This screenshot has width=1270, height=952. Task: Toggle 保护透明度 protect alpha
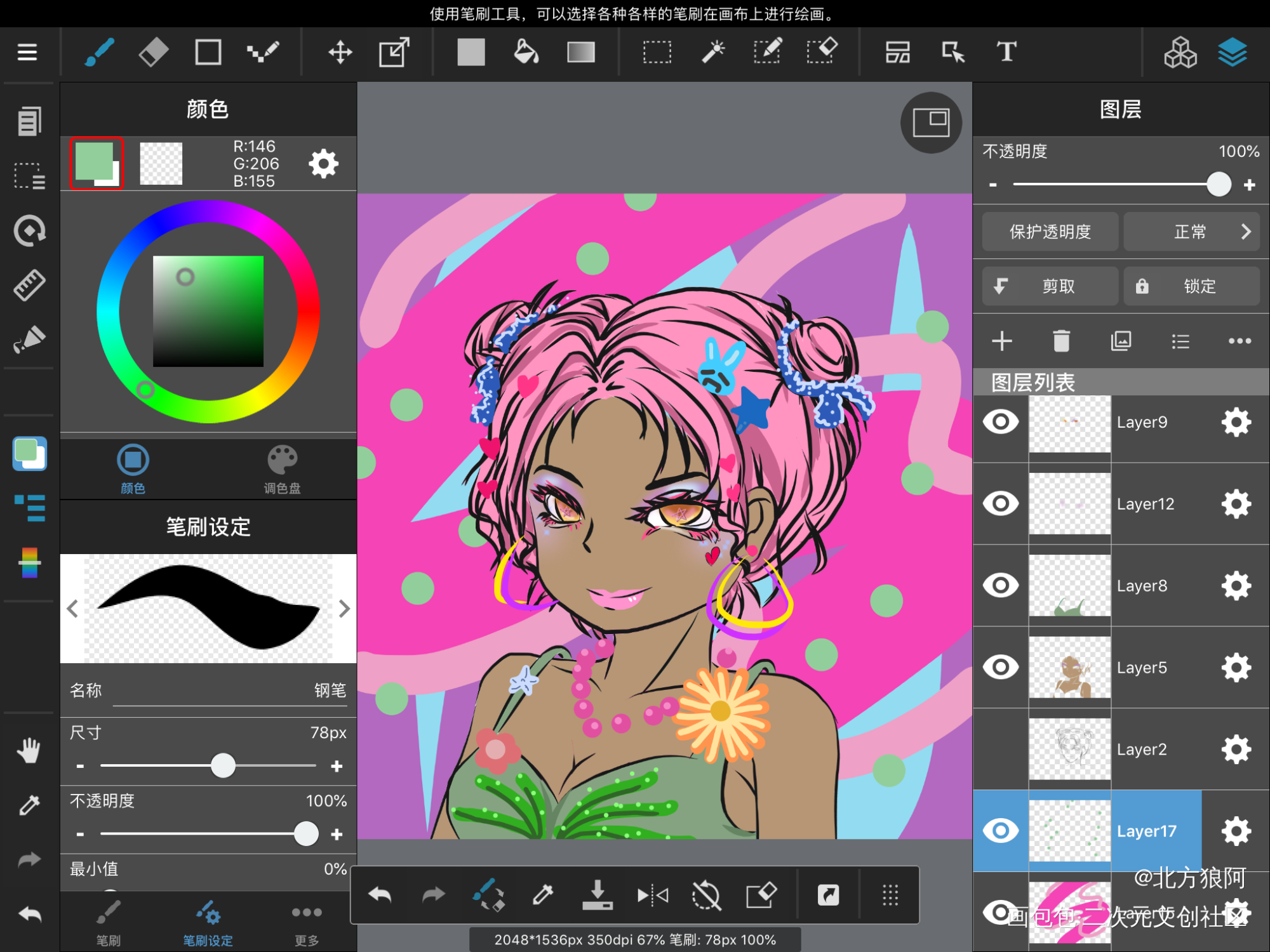pyautogui.click(x=1050, y=232)
